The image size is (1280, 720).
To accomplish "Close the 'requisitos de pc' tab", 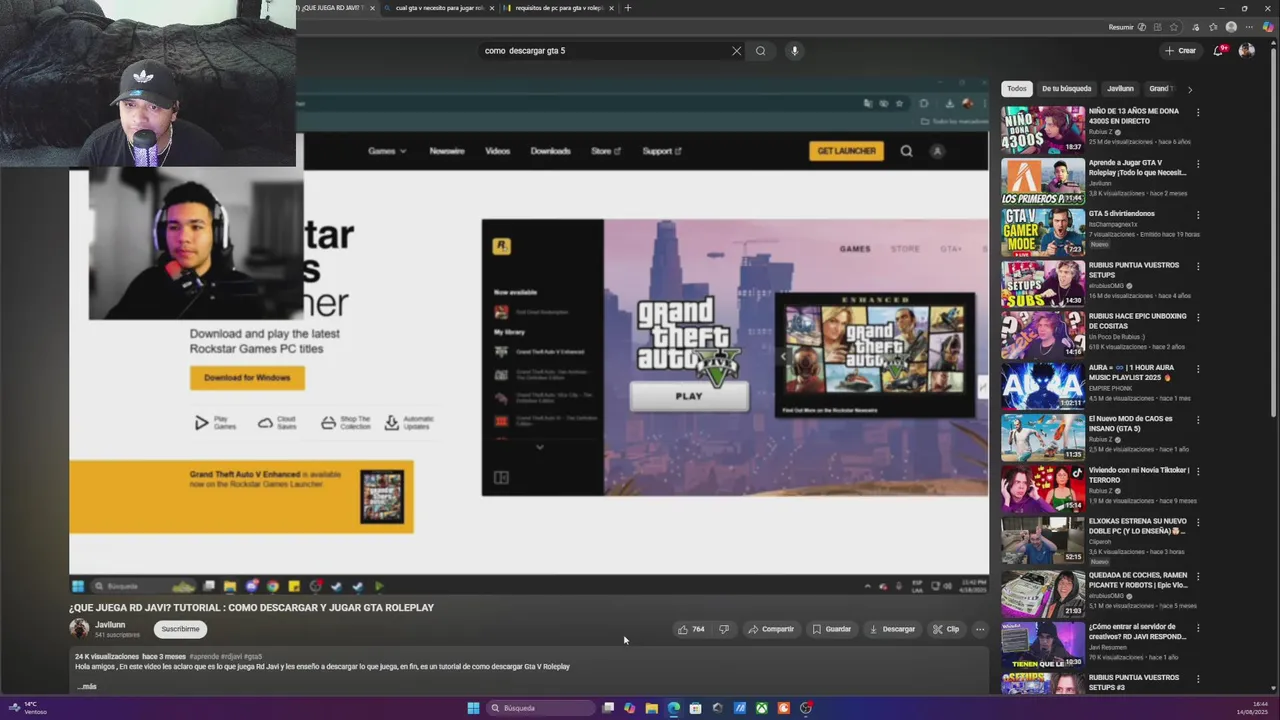I will pyautogui.click(x=611, y=8).
